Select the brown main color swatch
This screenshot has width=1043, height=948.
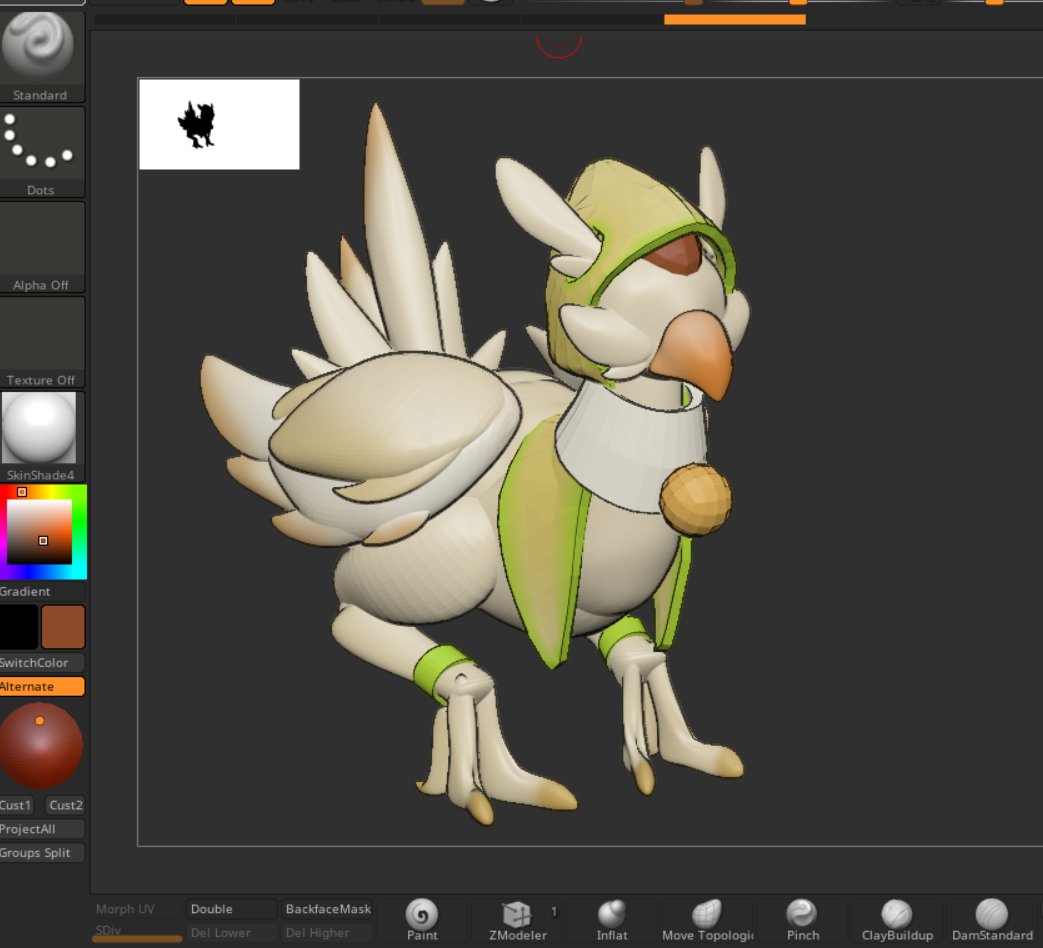[63, 627]
